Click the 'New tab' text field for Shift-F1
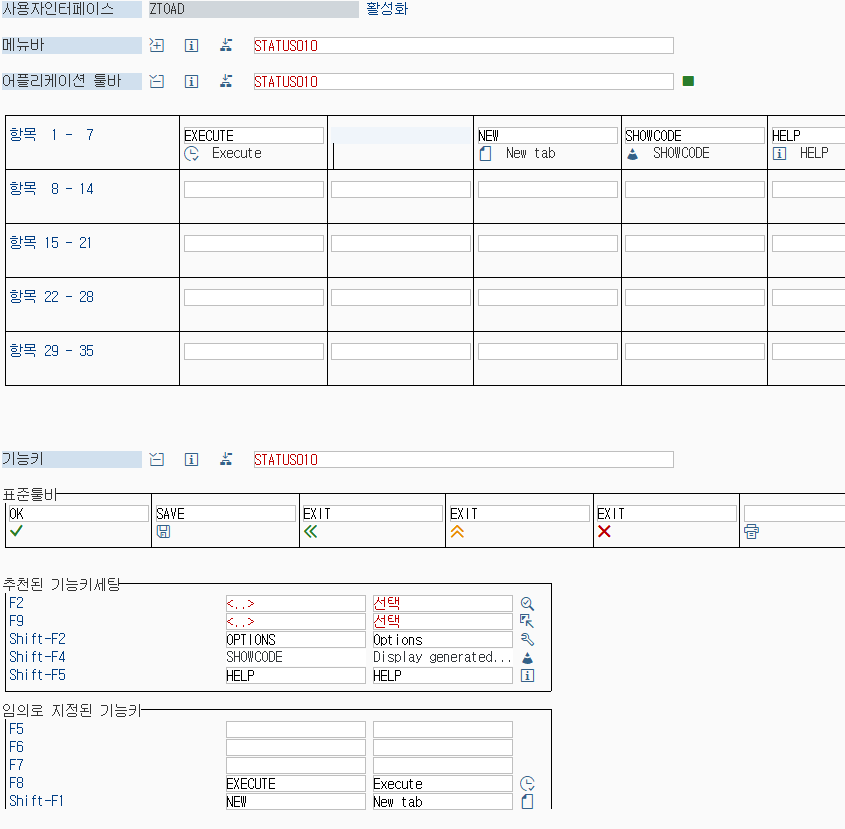 point(442,802)
